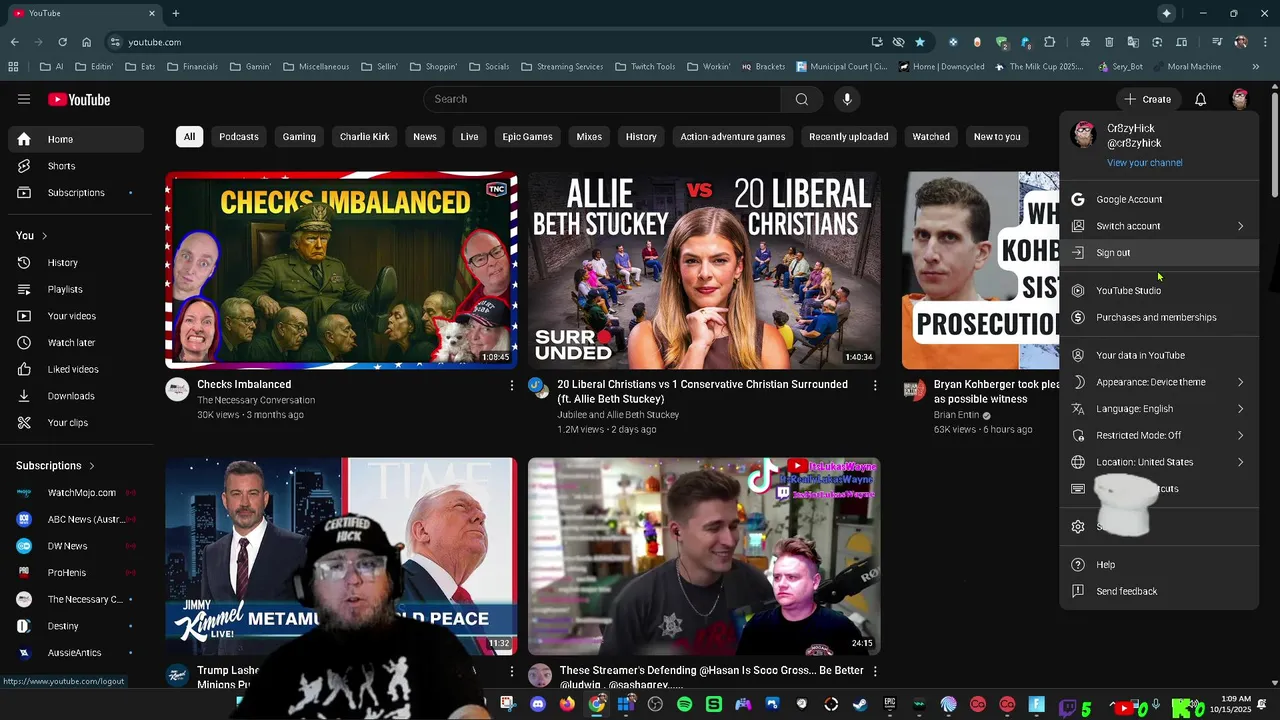The height and width of the screenshot is (720, 1280).
Task: Open the notifications bell
Action: (x=1200, y=99)
